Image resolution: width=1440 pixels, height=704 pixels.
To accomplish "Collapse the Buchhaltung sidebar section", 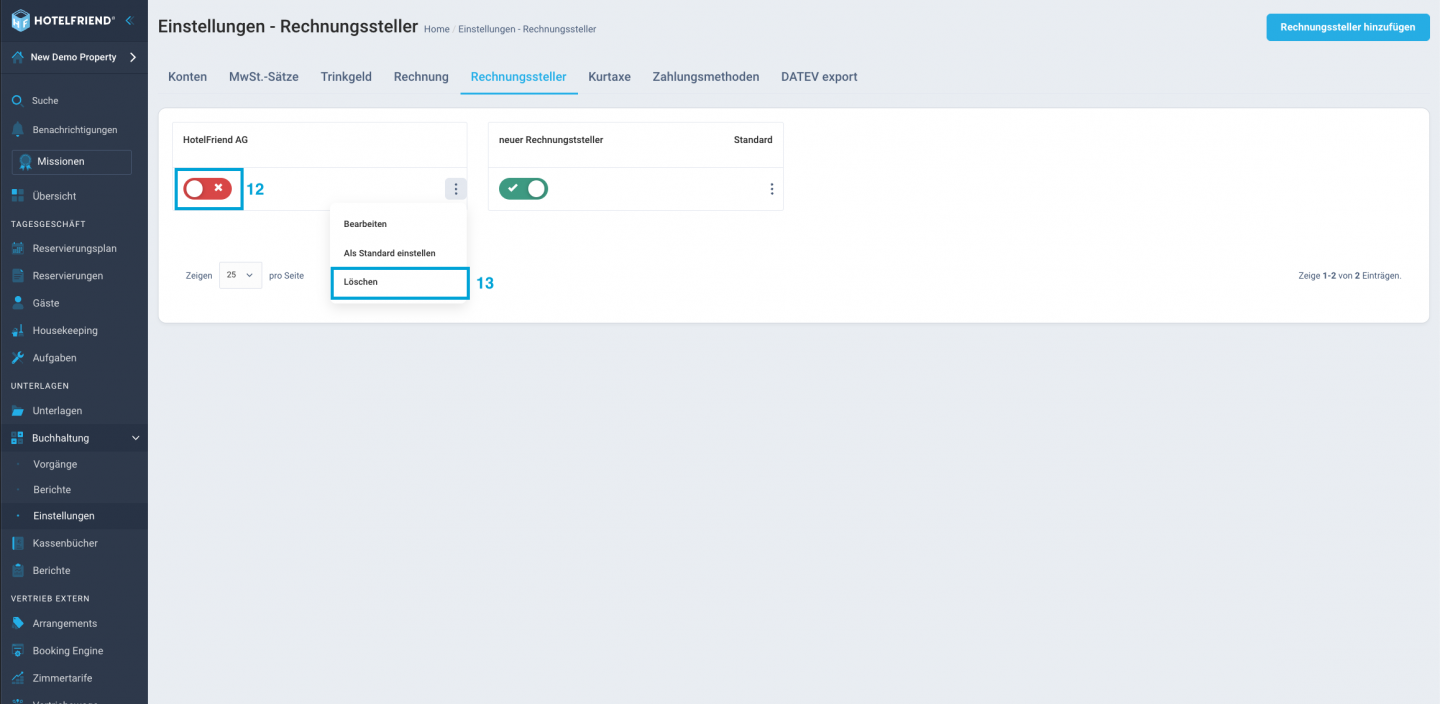I will [136, 438].
